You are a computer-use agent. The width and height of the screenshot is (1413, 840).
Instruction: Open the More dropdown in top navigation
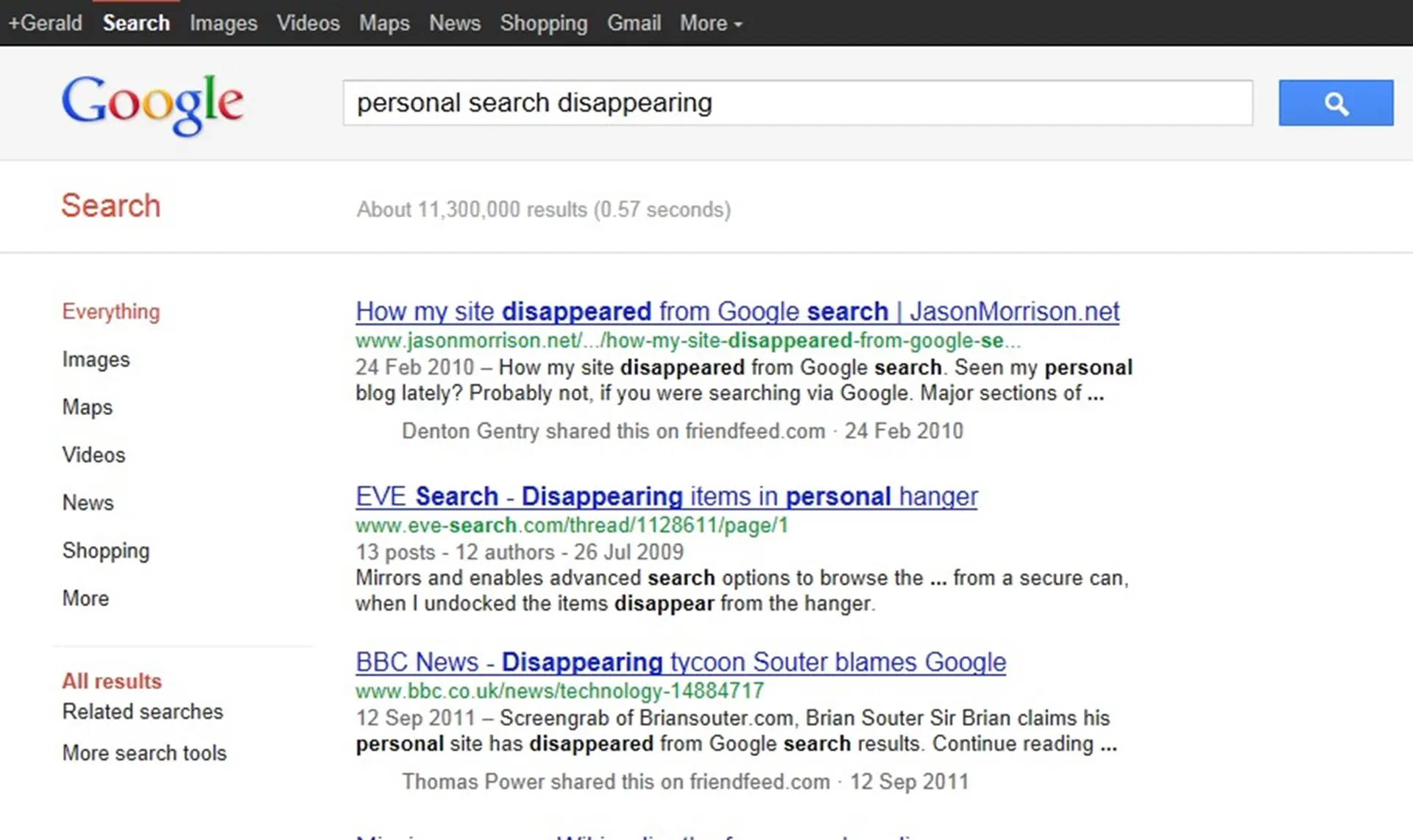click(x=705, y=23)
